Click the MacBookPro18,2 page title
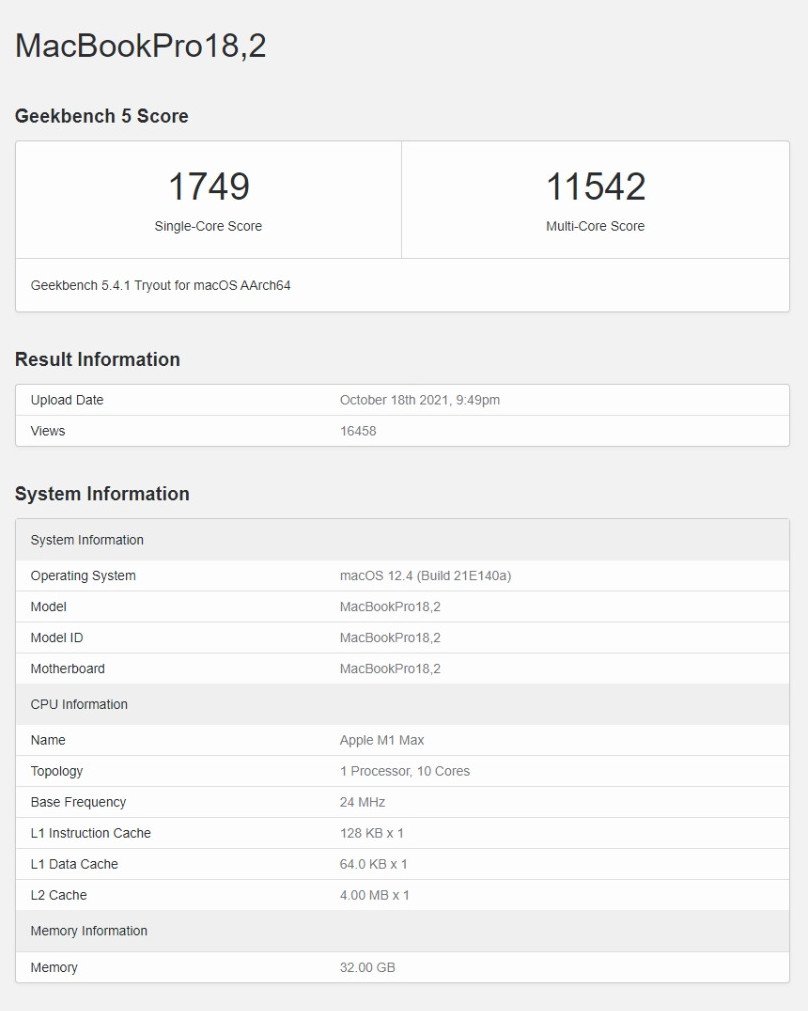 140,46
